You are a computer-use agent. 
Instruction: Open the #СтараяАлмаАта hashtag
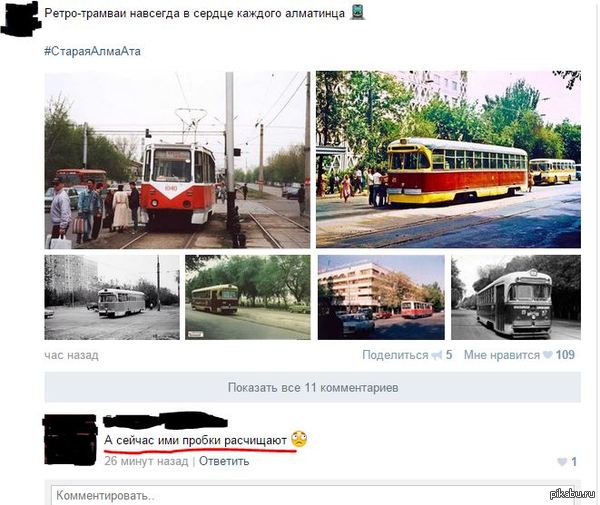click(92, 51)
